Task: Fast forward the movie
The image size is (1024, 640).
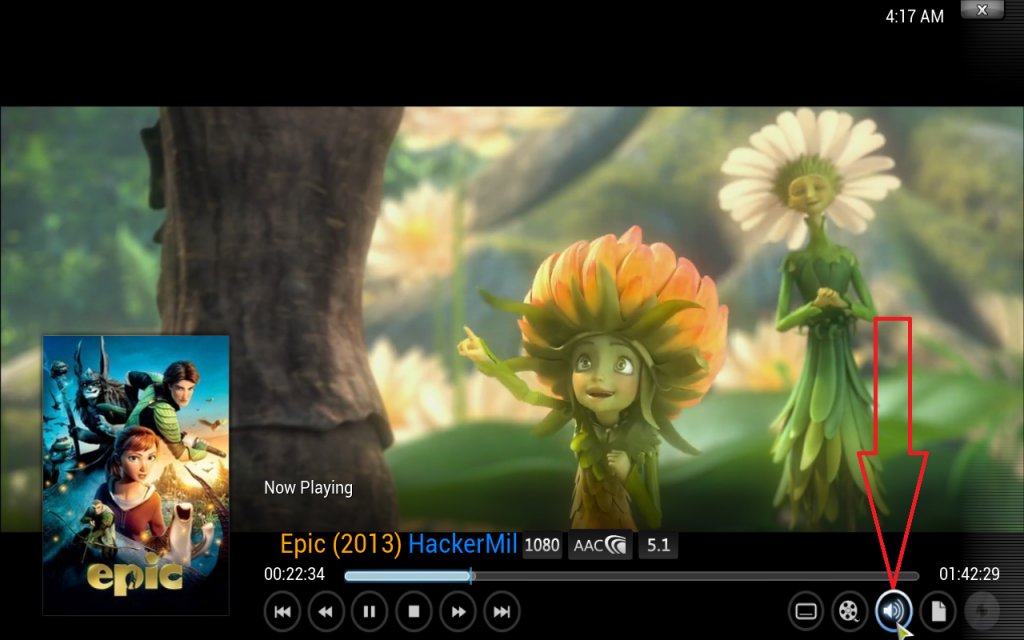Action: (x=458, y=612)
